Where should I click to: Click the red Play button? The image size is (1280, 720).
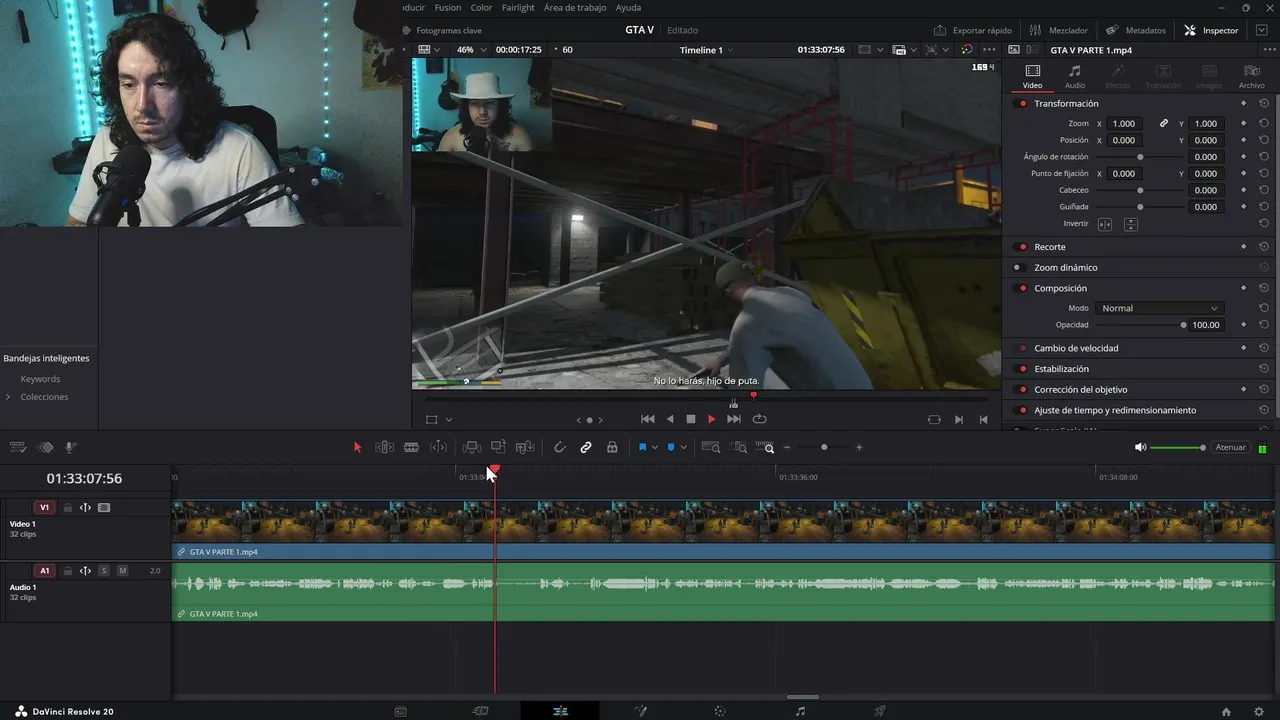click(712, 419)
